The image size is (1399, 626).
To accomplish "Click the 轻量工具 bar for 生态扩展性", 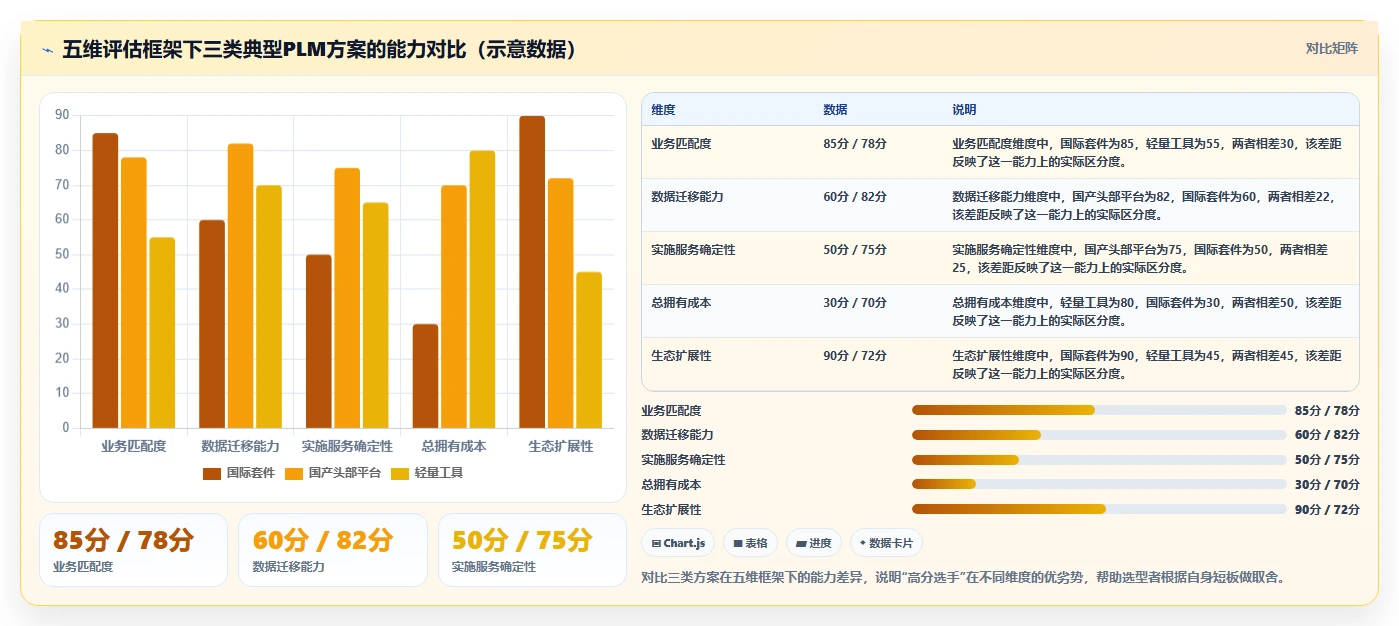I will click(589, 350).
